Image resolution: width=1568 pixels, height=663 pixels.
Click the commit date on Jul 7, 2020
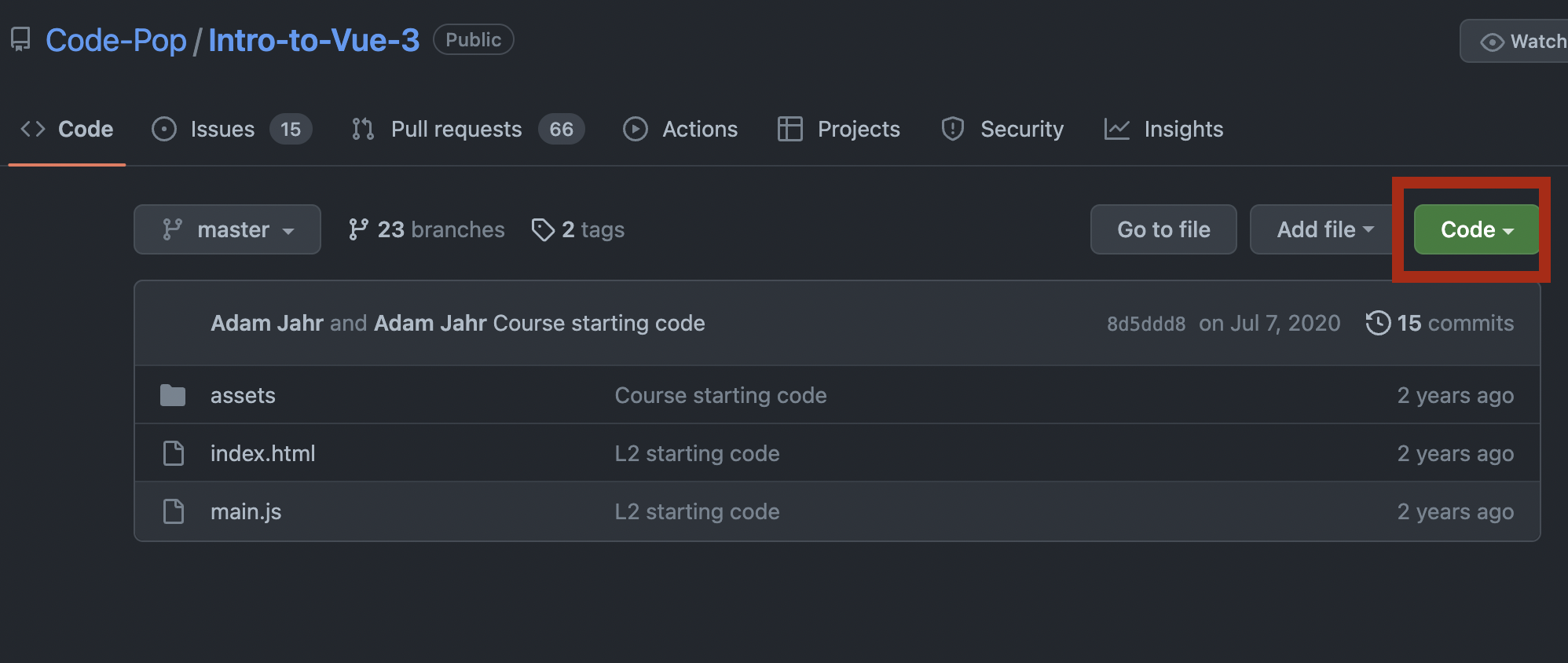click(x=1269, y=323)
